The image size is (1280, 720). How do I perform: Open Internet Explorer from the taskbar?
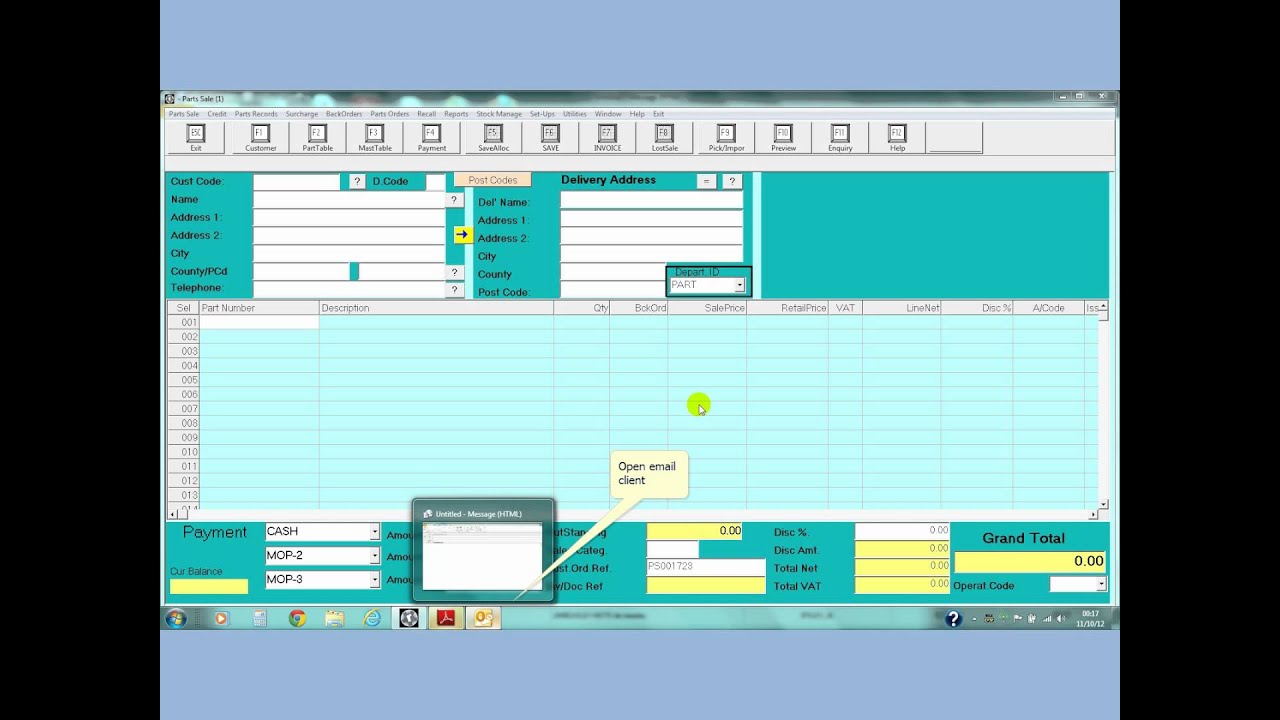[372, 619]
